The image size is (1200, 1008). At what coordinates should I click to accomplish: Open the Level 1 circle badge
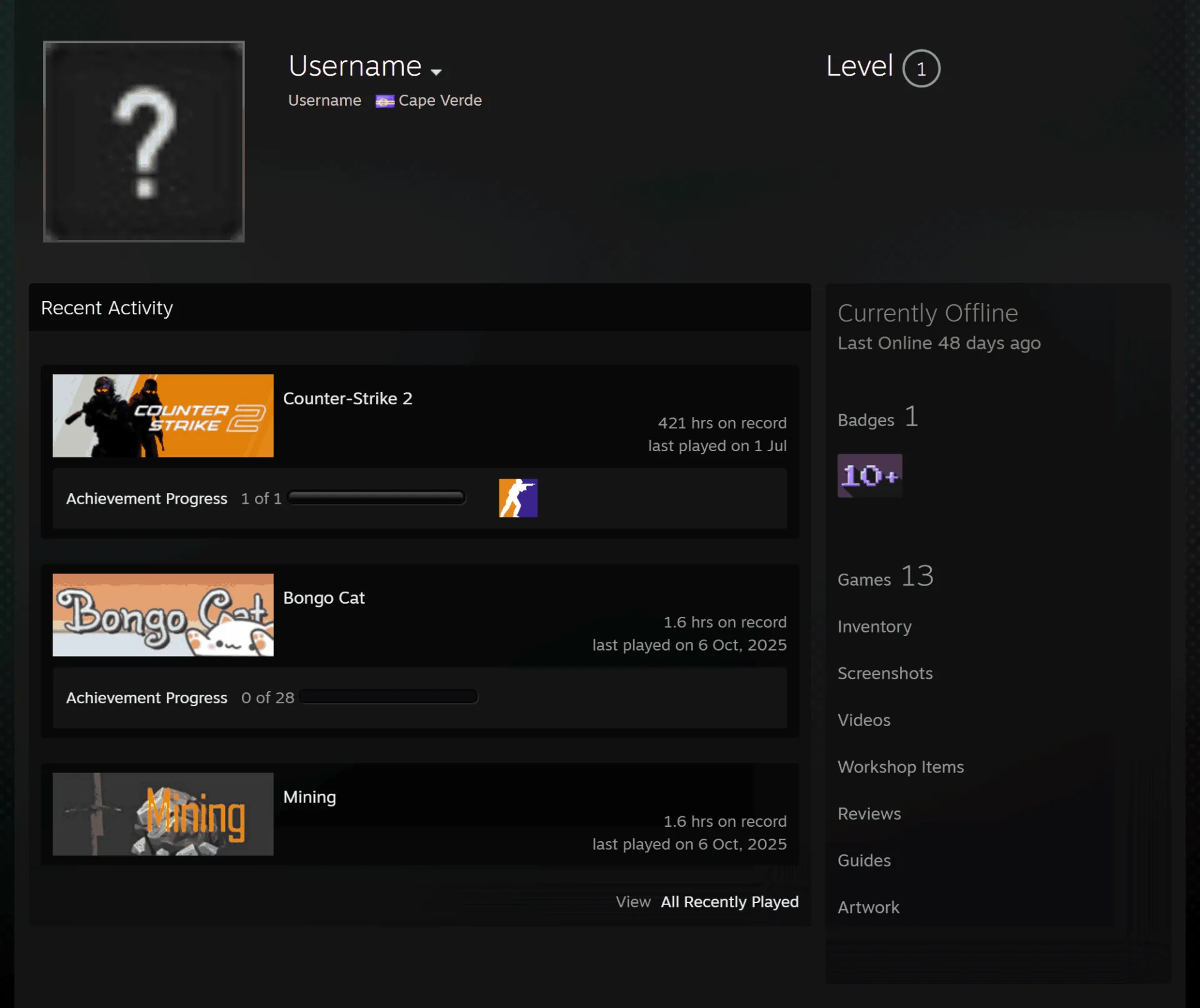click(921, 68)
